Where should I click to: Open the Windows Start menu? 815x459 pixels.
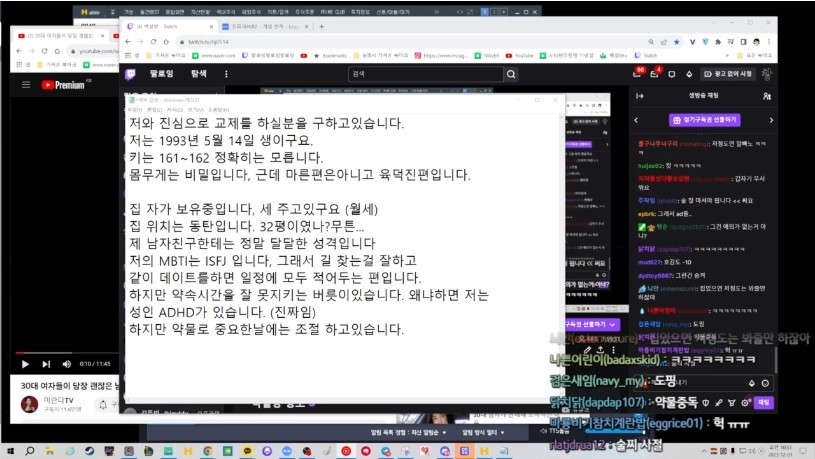12,448
